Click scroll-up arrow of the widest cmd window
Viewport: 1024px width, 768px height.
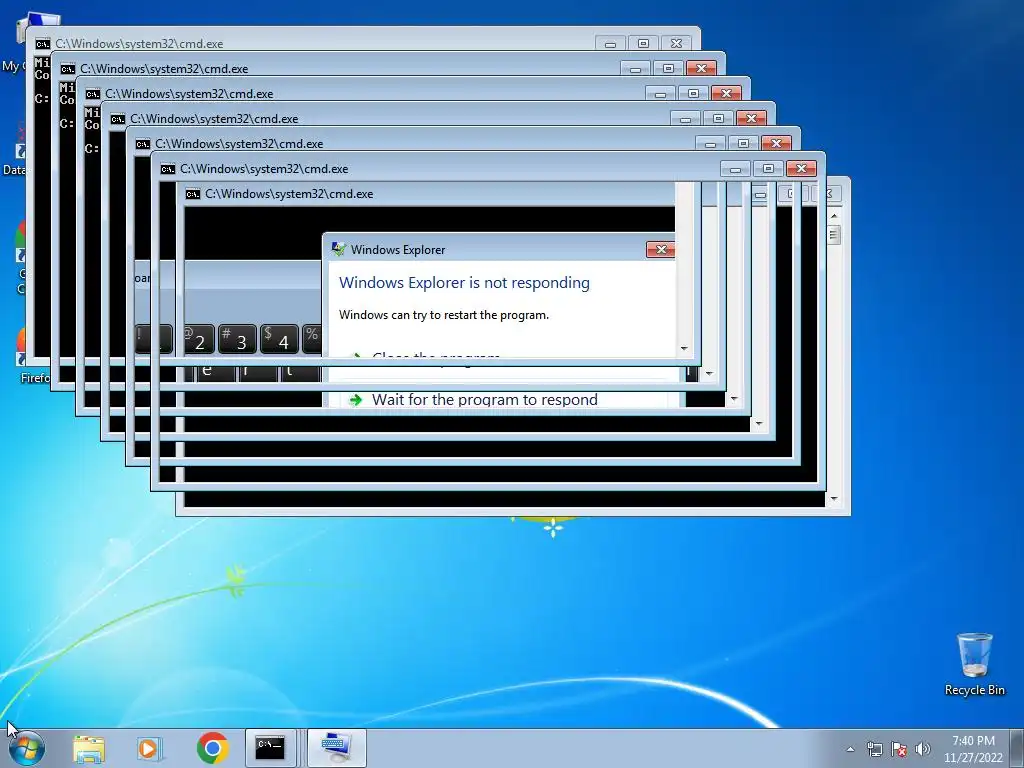click(834, 216)
